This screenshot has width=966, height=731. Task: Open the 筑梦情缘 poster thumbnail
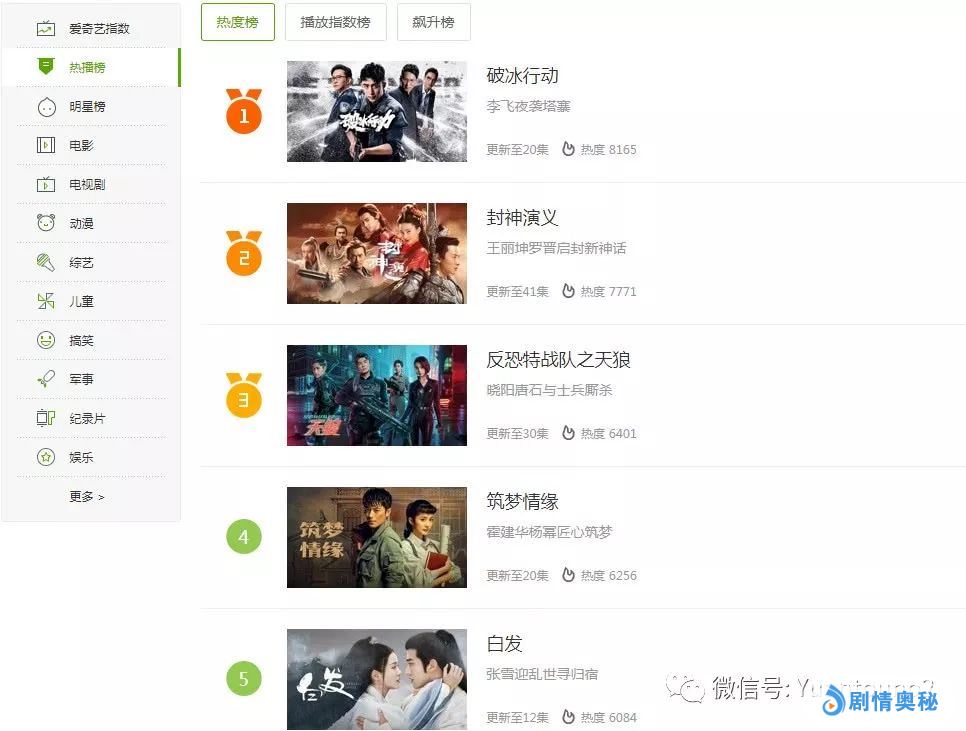(377, 537)
